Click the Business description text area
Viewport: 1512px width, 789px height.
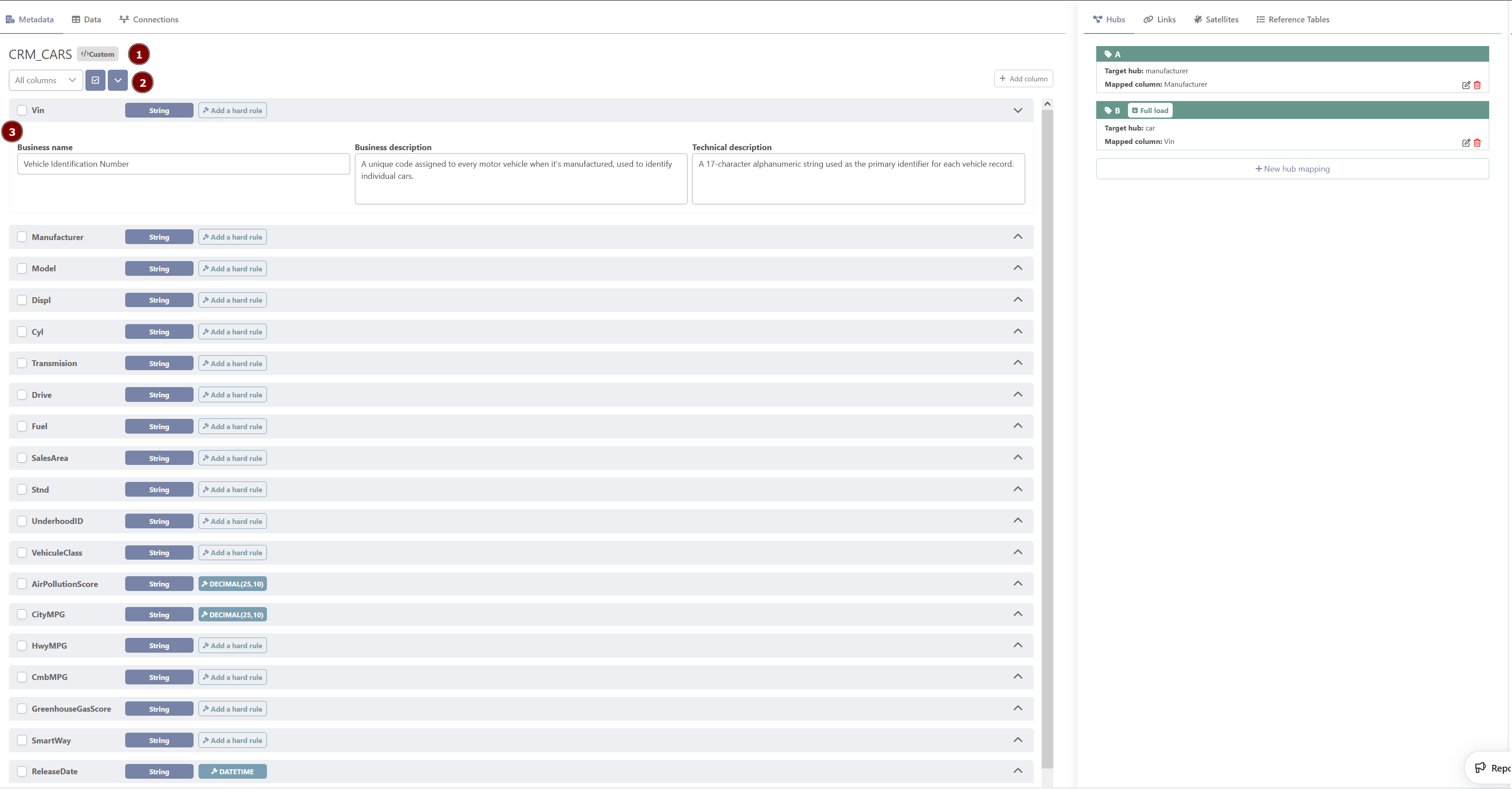click(x=521, y=179)
